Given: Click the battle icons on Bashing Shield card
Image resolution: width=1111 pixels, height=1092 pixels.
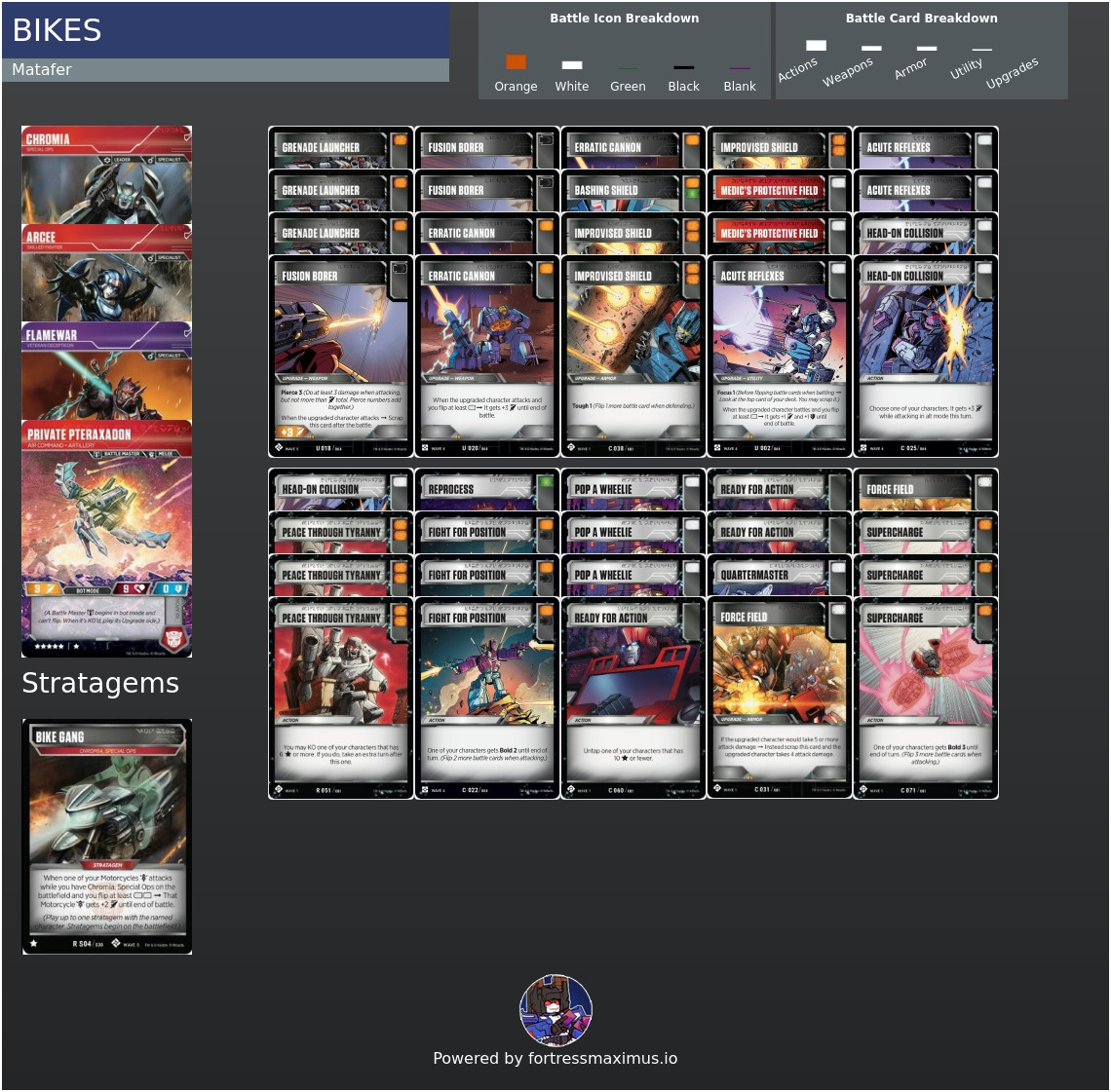Looking at the screenshot, I should click(692, 188).
